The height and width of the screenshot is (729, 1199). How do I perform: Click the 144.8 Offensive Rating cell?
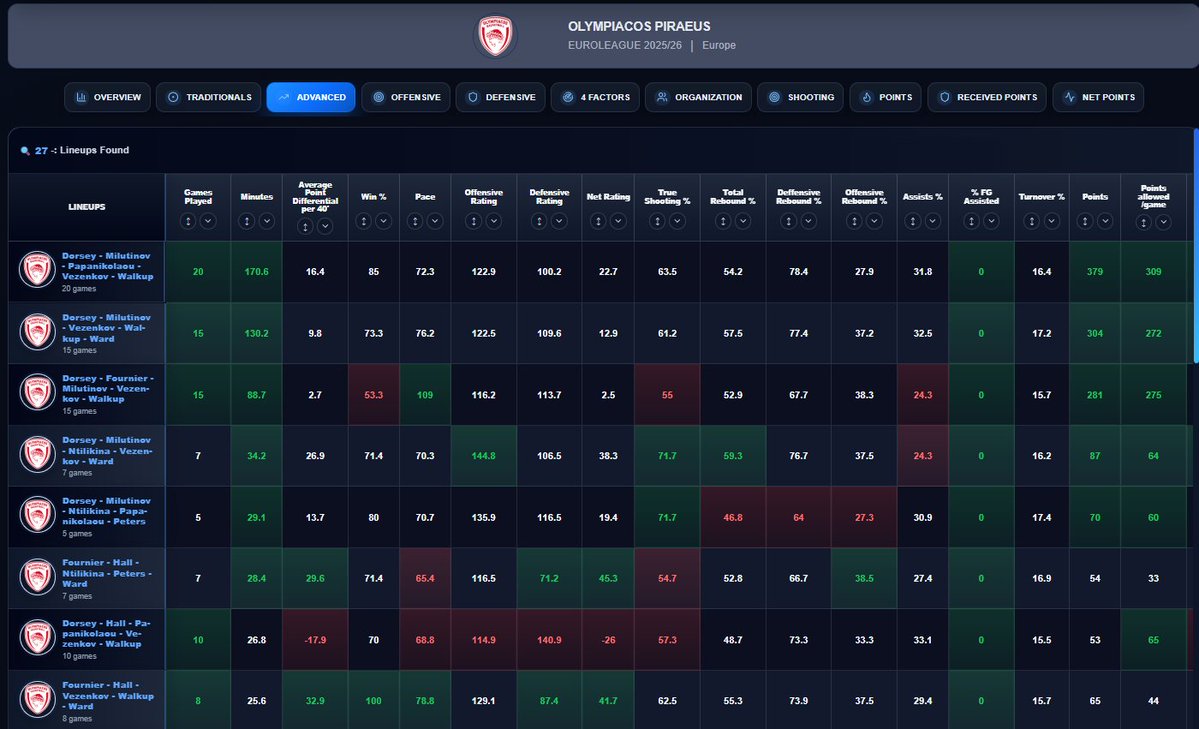click(x=483, y=456)
